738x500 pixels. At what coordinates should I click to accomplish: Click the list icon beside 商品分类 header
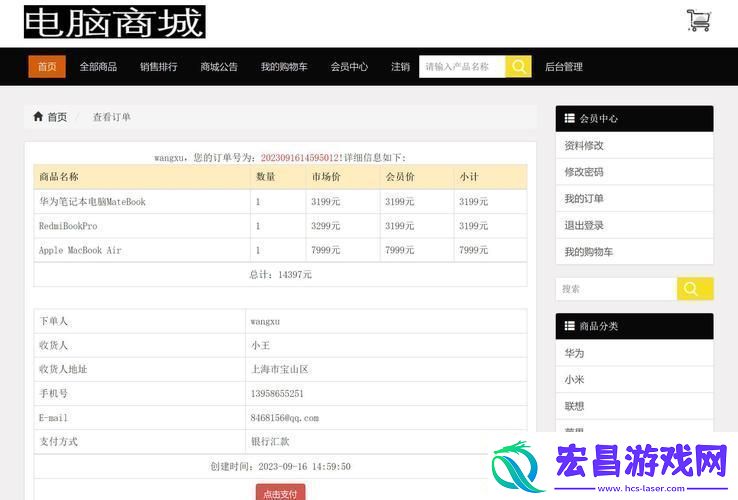[x=570, y=326]
